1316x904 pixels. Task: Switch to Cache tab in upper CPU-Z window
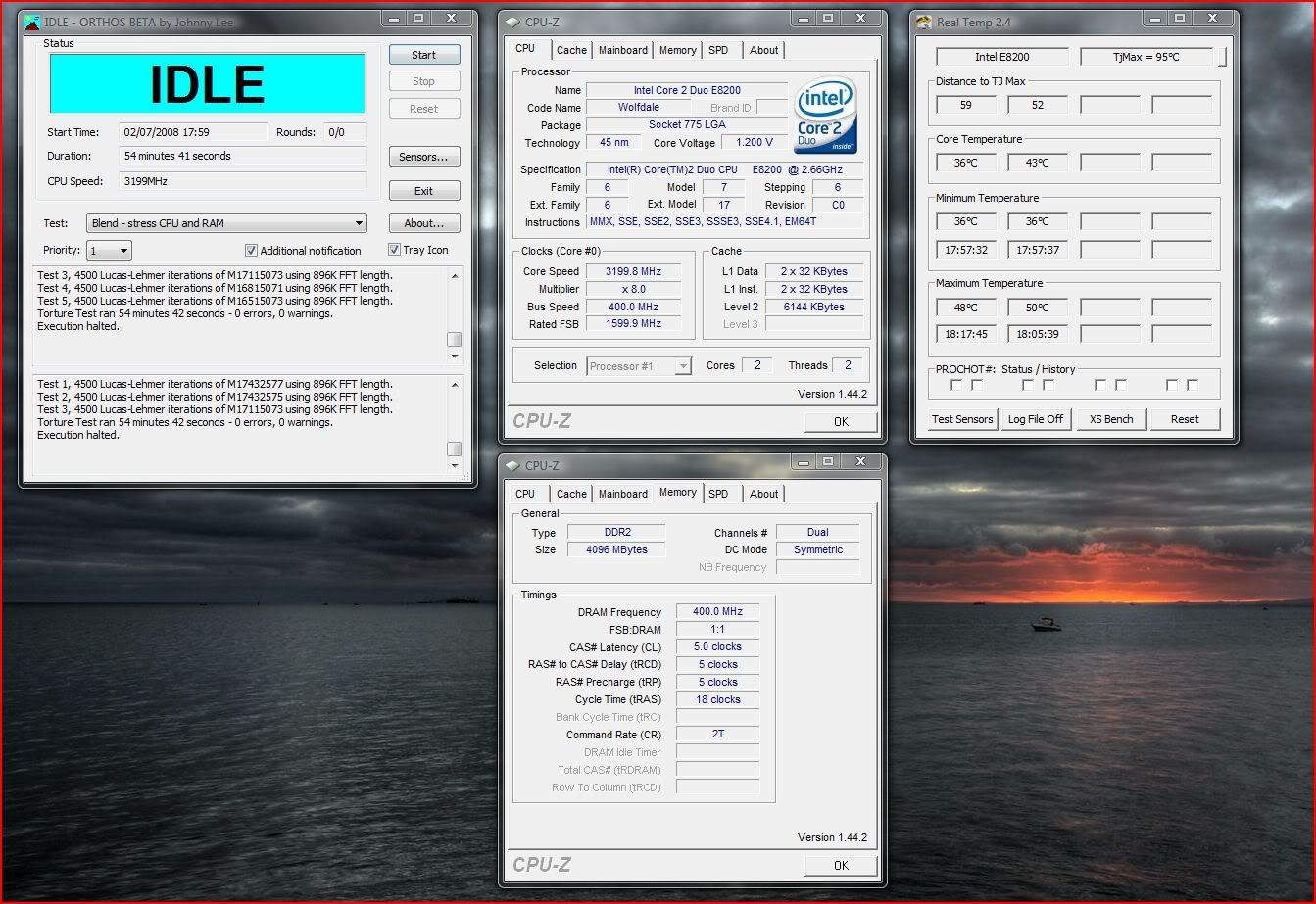571,50
